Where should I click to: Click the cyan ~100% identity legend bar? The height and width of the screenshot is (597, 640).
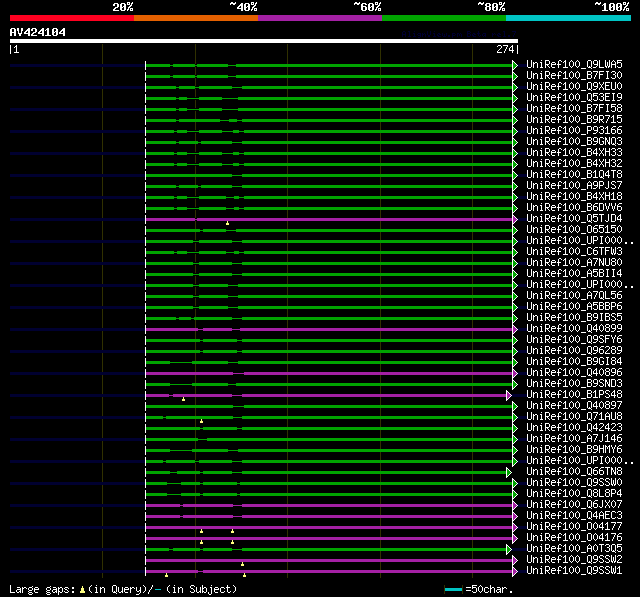(x=568, y=18)
